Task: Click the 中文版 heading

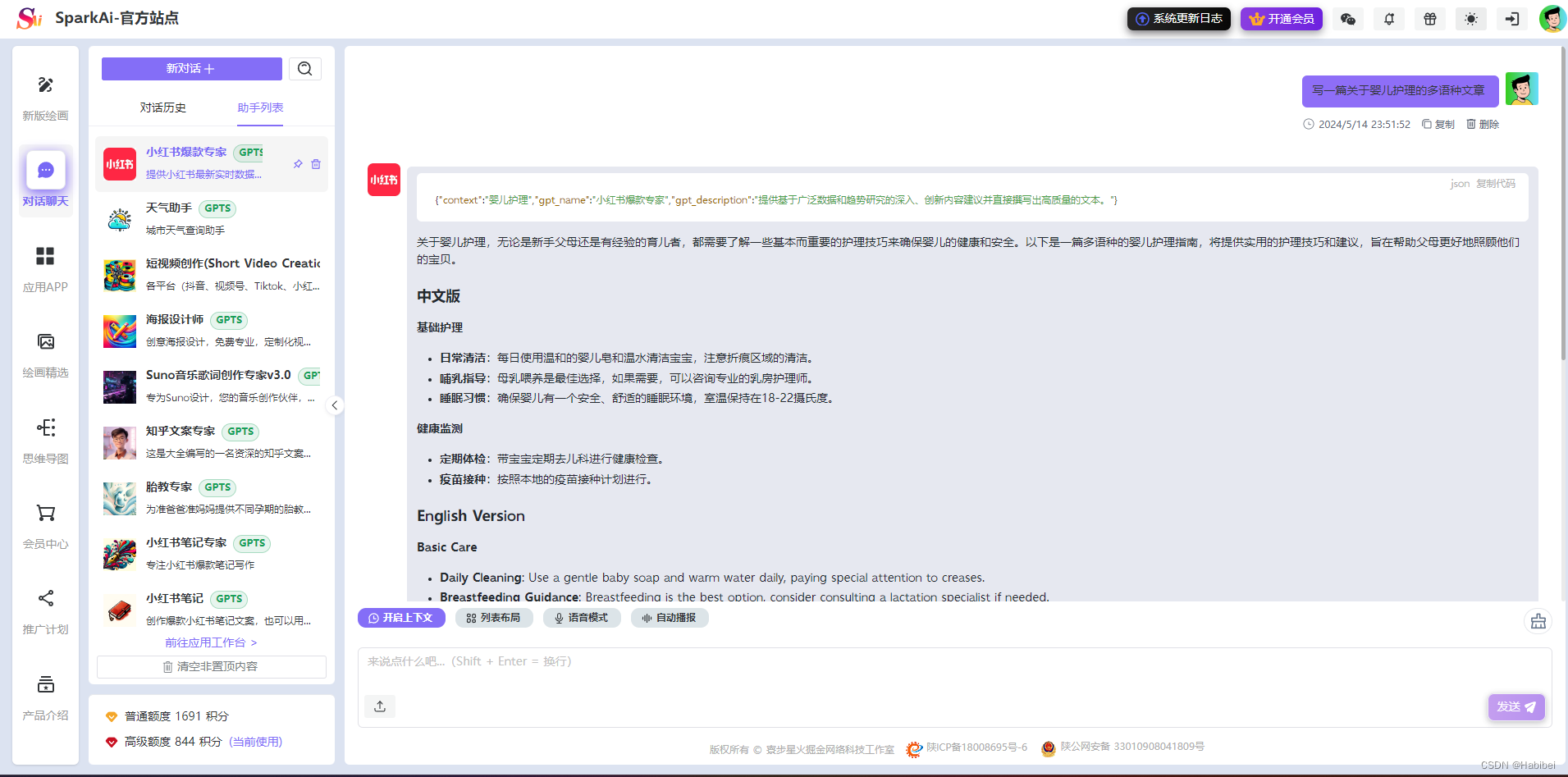Action: [438, 296]
